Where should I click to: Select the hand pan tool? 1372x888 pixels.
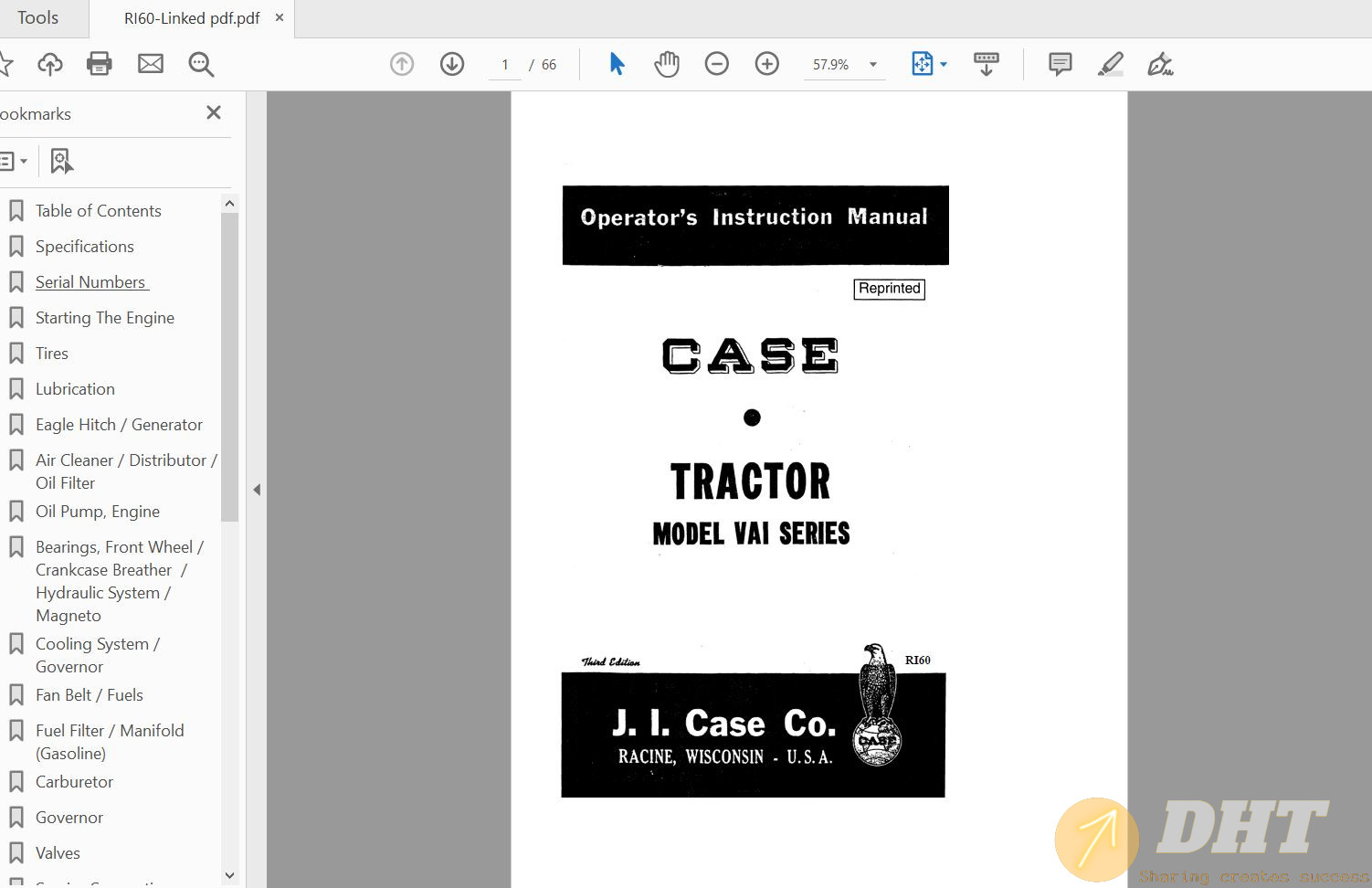point(667,64)
